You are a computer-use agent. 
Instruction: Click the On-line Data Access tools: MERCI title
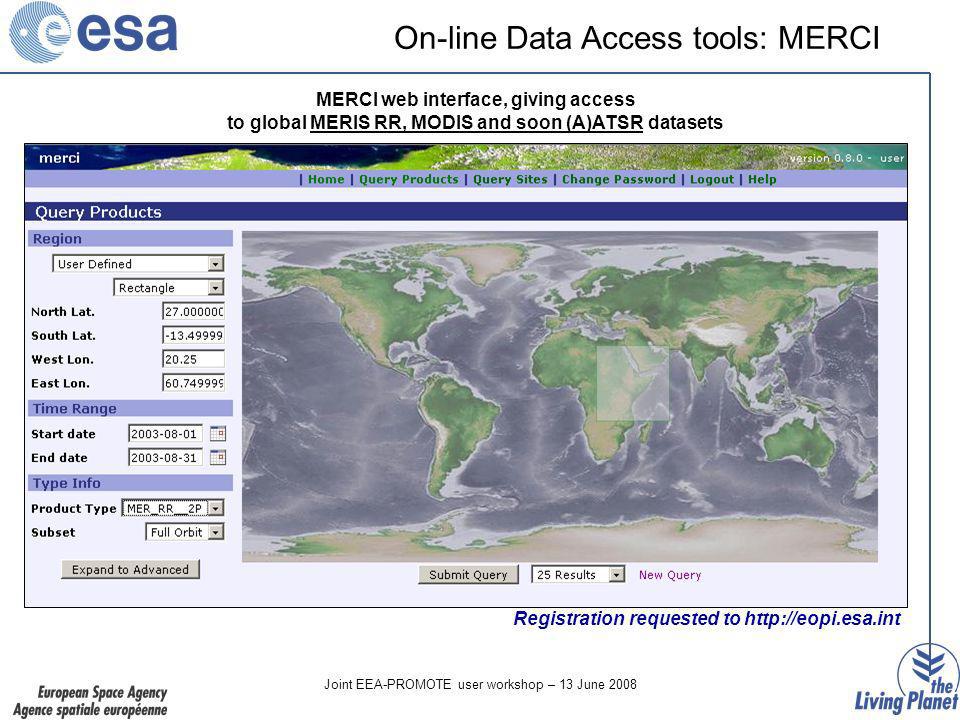[x=637, y=38]
